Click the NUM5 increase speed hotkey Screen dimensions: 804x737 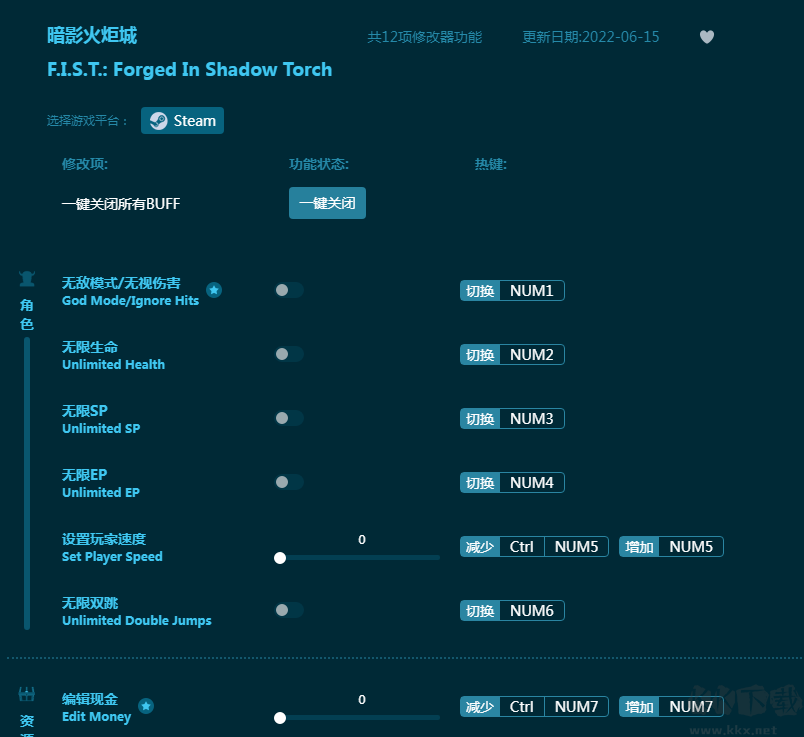(690, 547)
